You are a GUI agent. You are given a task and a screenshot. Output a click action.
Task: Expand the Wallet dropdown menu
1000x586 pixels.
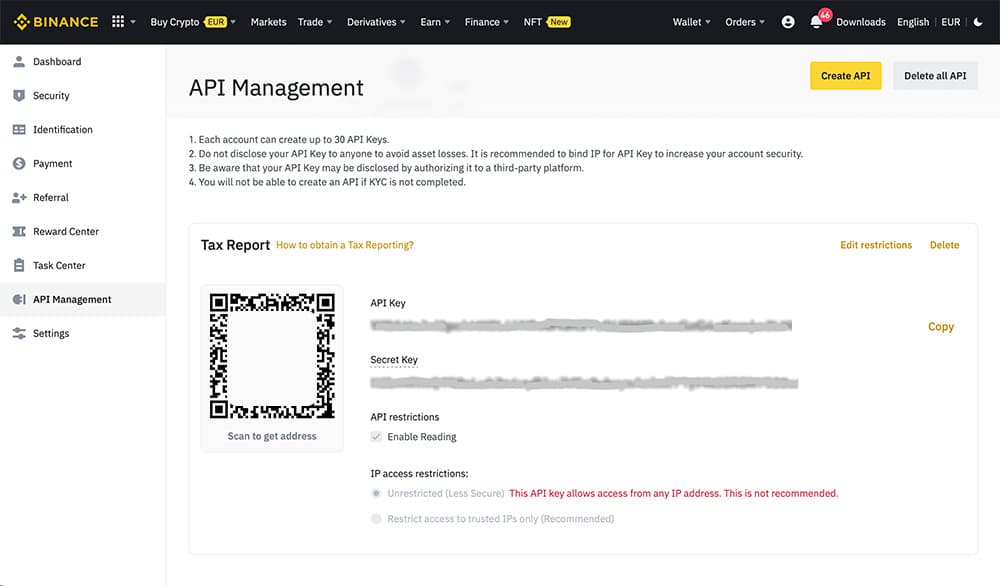click(691, 22)
